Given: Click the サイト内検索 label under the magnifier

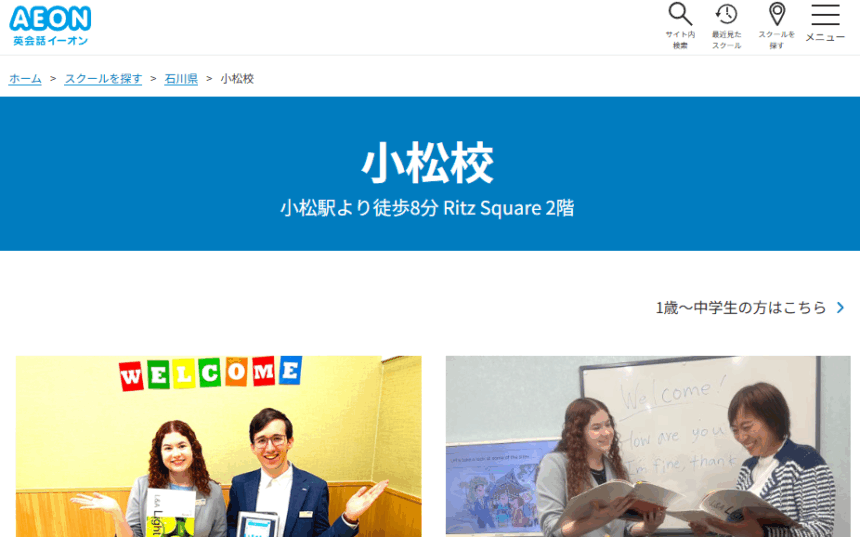Looking at the screenshot, I should pyautogui.click(x=680, y=40).
